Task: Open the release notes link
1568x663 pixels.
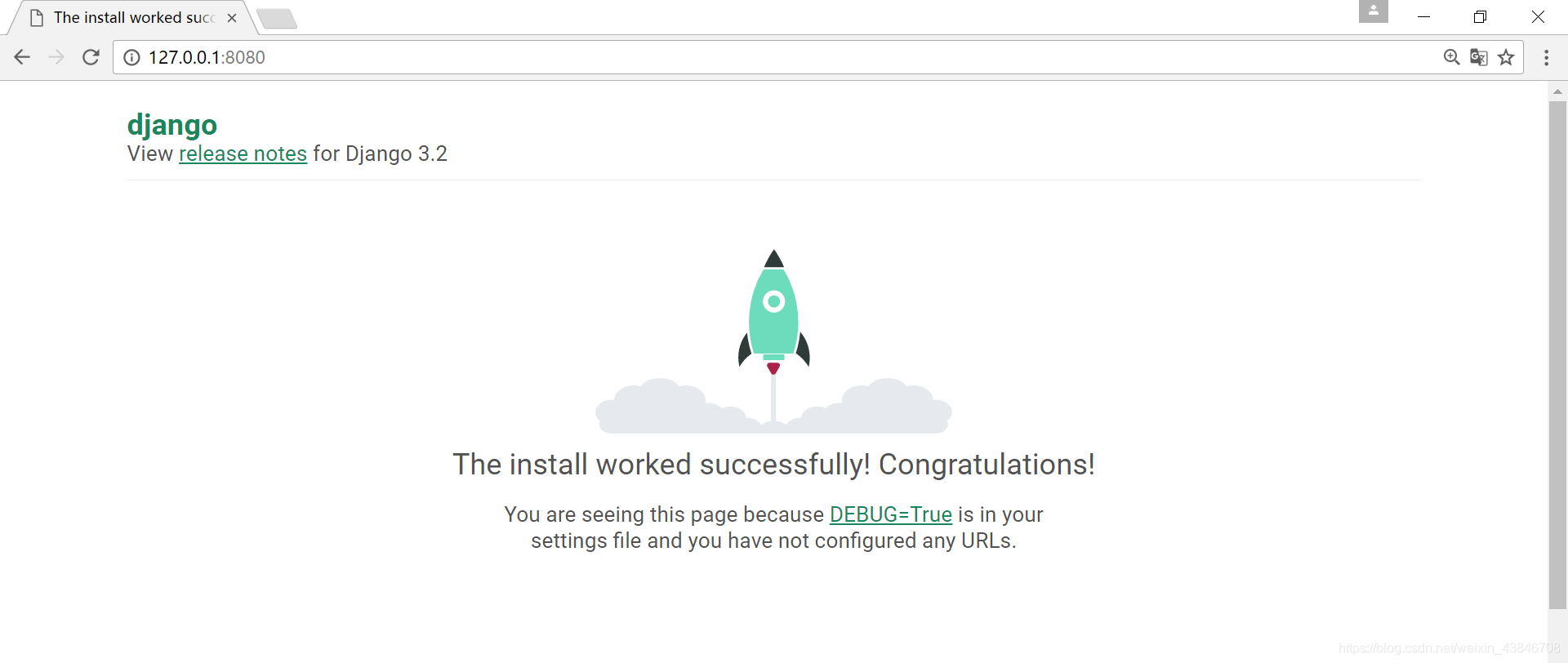Action: 243,154
